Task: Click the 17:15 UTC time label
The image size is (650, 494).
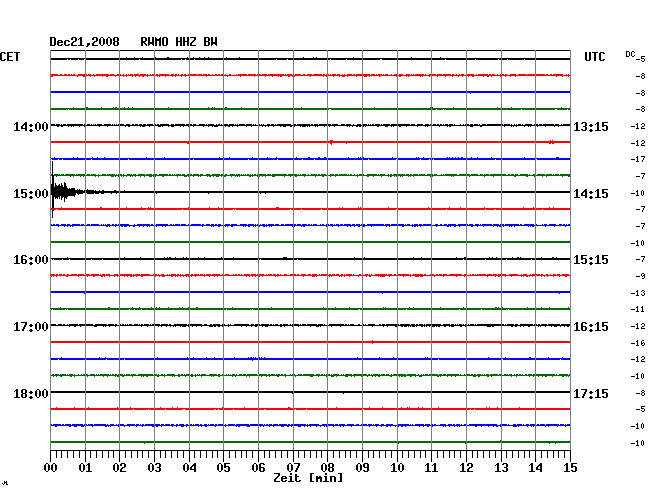Action: click(591, 393)
